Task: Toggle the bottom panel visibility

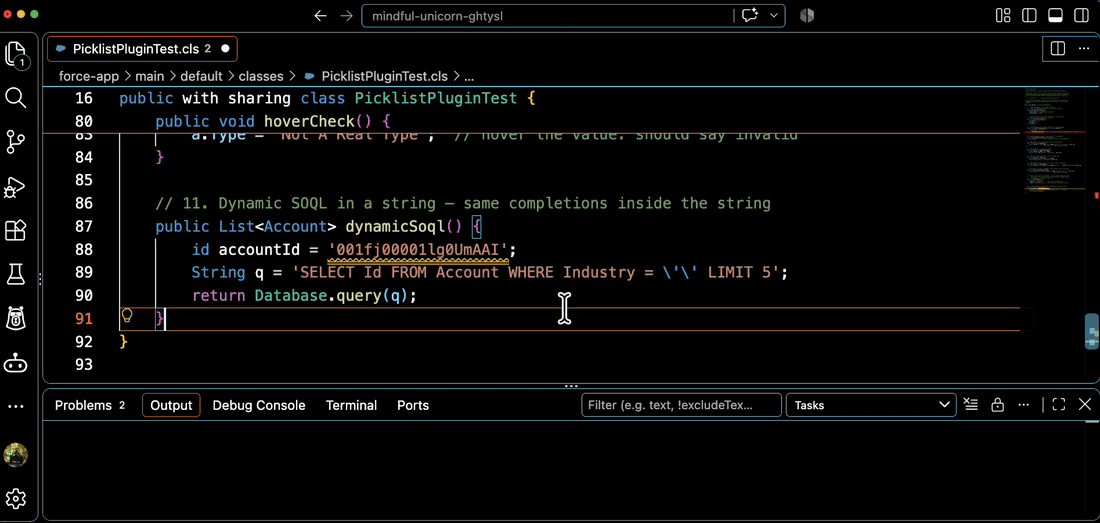Action: tap(1055, 15)
